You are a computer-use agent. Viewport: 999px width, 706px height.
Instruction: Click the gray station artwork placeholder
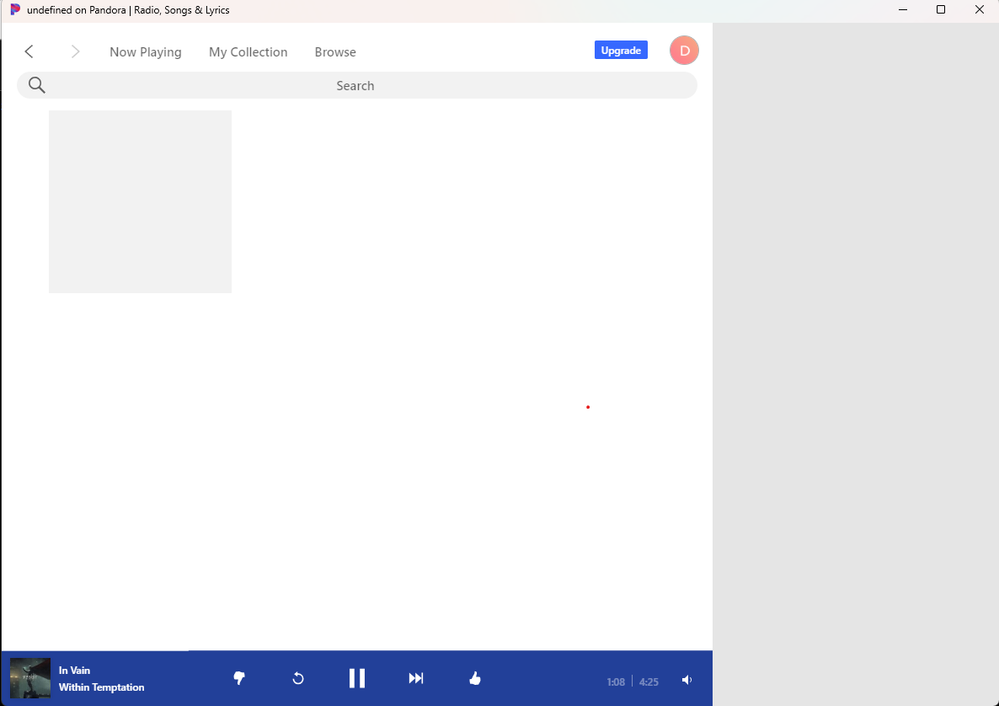[140, 202]
